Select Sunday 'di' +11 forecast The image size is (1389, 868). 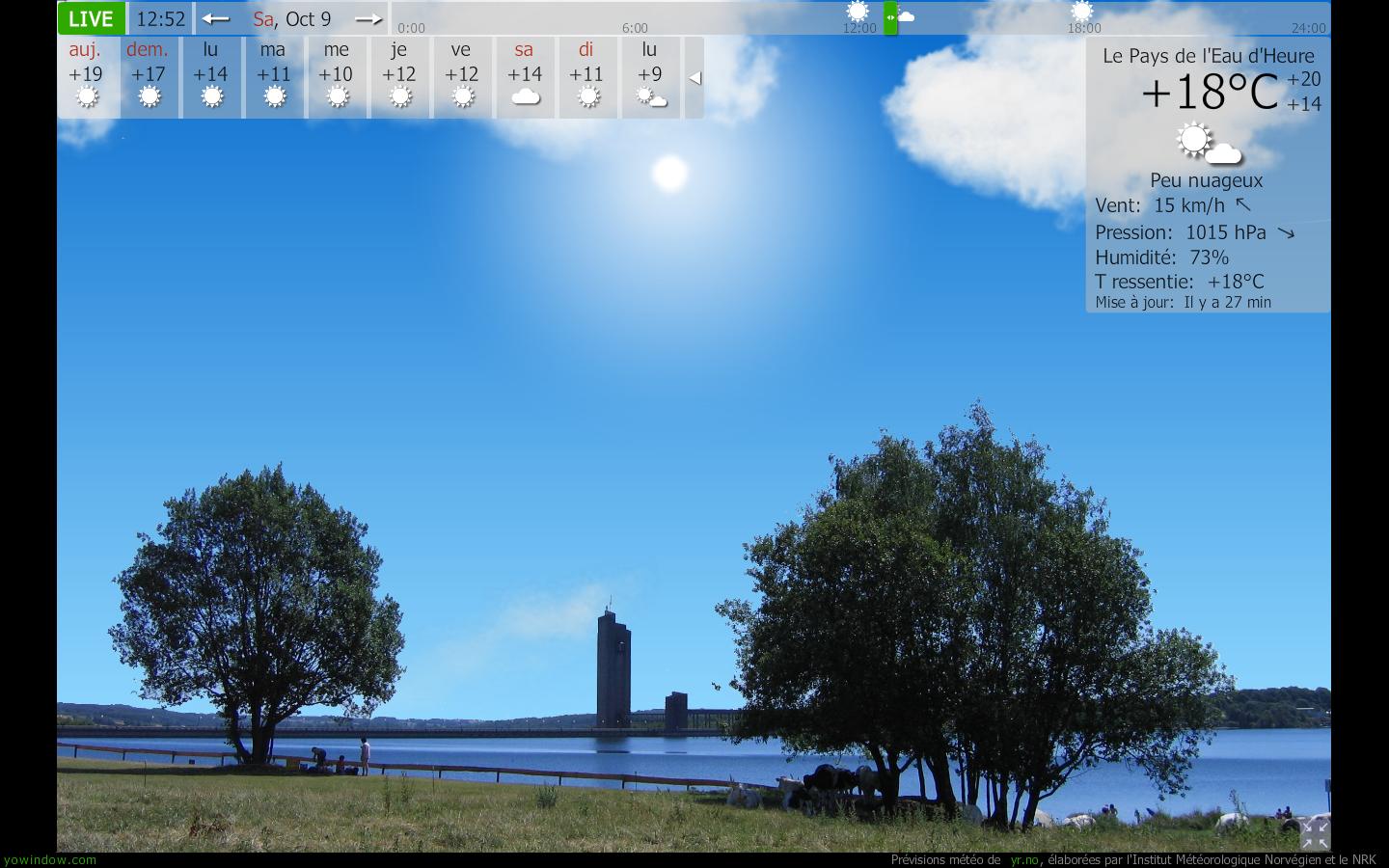(586, 77)
